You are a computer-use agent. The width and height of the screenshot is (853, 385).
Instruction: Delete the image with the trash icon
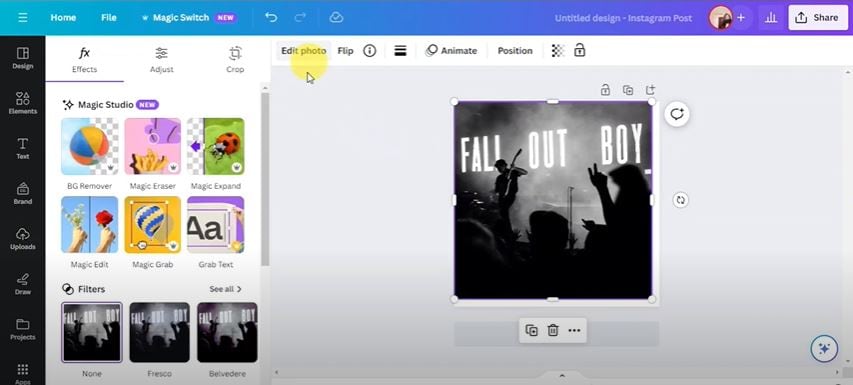coord(553,330)
